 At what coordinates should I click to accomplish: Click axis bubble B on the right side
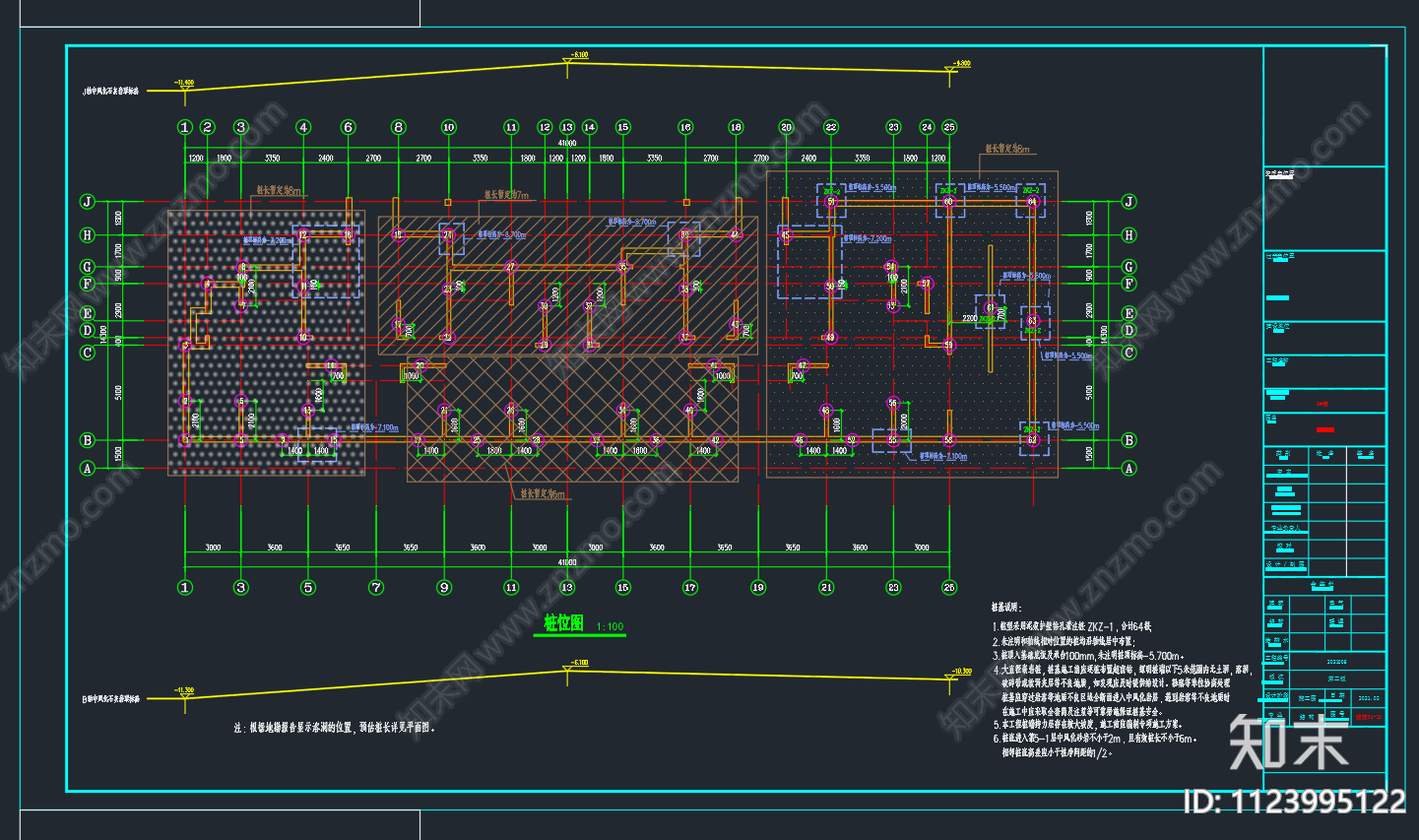[1129, 440]
